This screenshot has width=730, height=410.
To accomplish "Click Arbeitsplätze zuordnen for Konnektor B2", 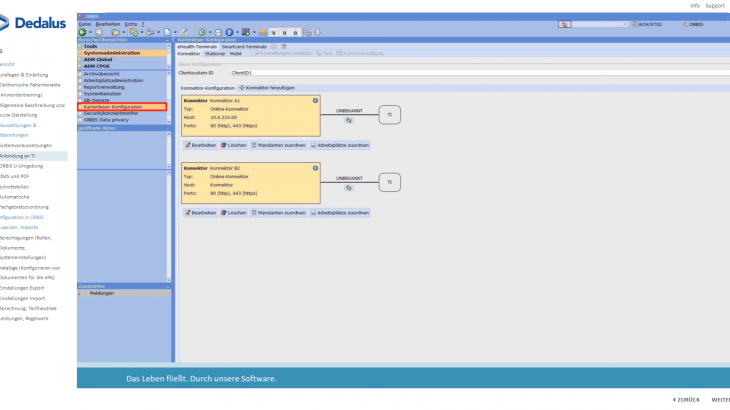I will (339, 213).
